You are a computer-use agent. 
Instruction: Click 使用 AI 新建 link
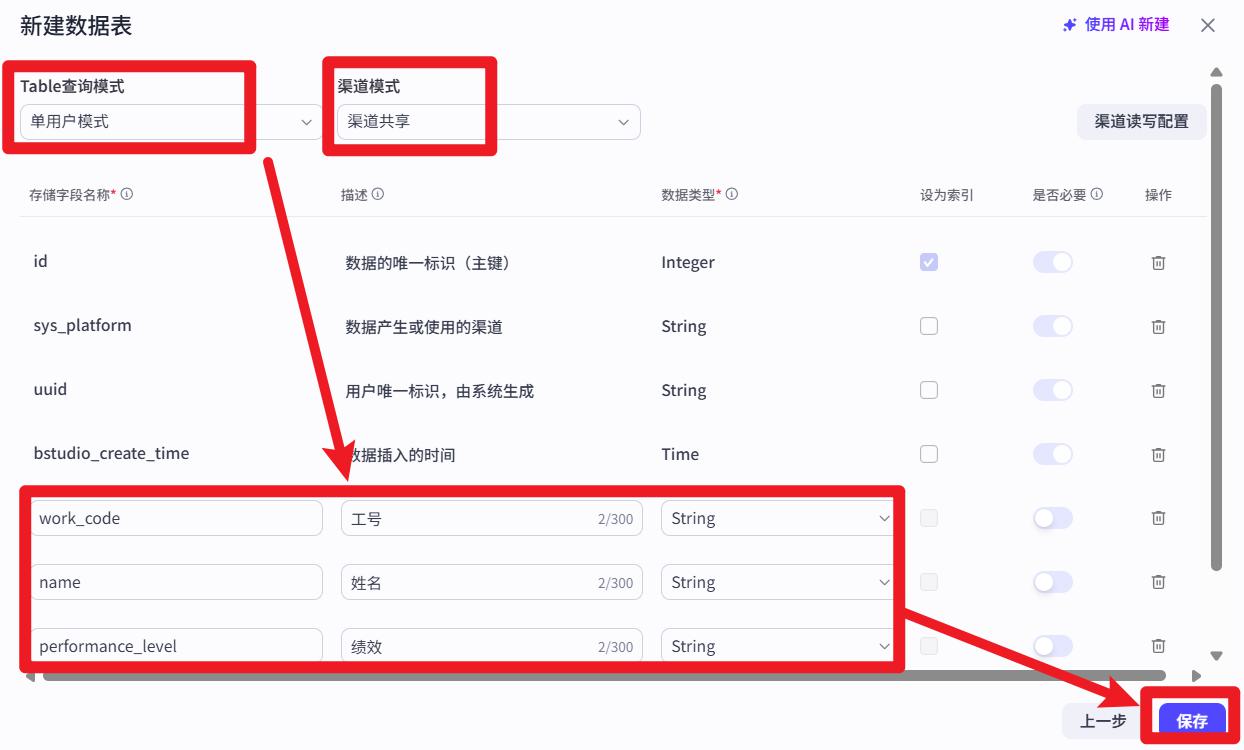[x=1116, y=25]
